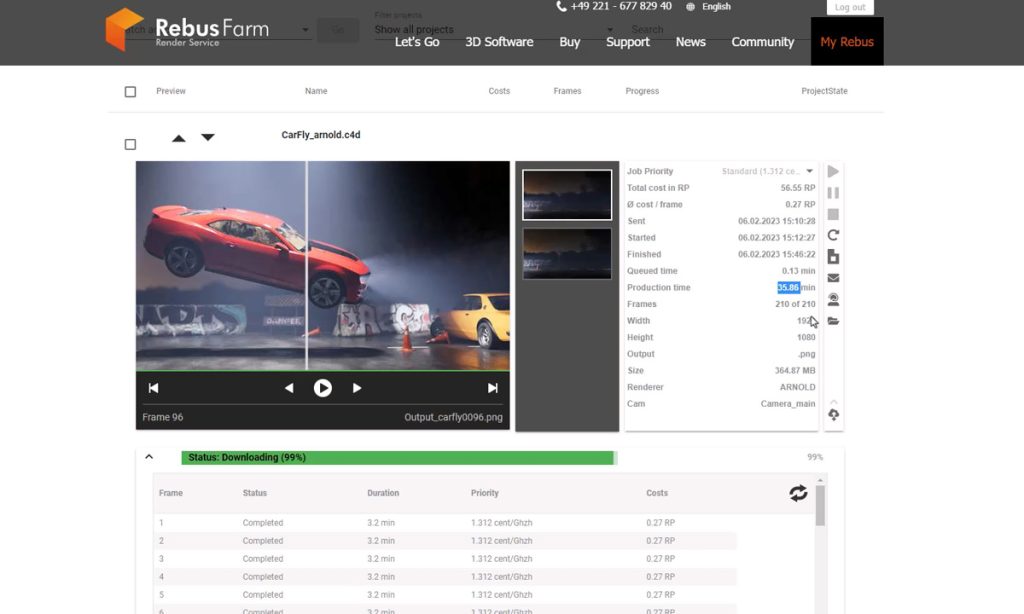
Task: Select the CarFly_arnold.c4d job checkbox
Action: [130, 144]
